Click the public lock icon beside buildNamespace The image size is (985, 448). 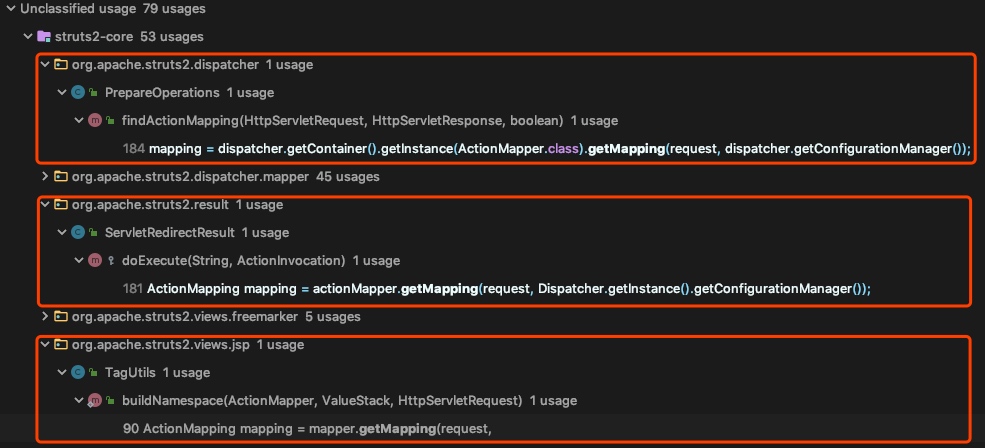coord(110,400)
